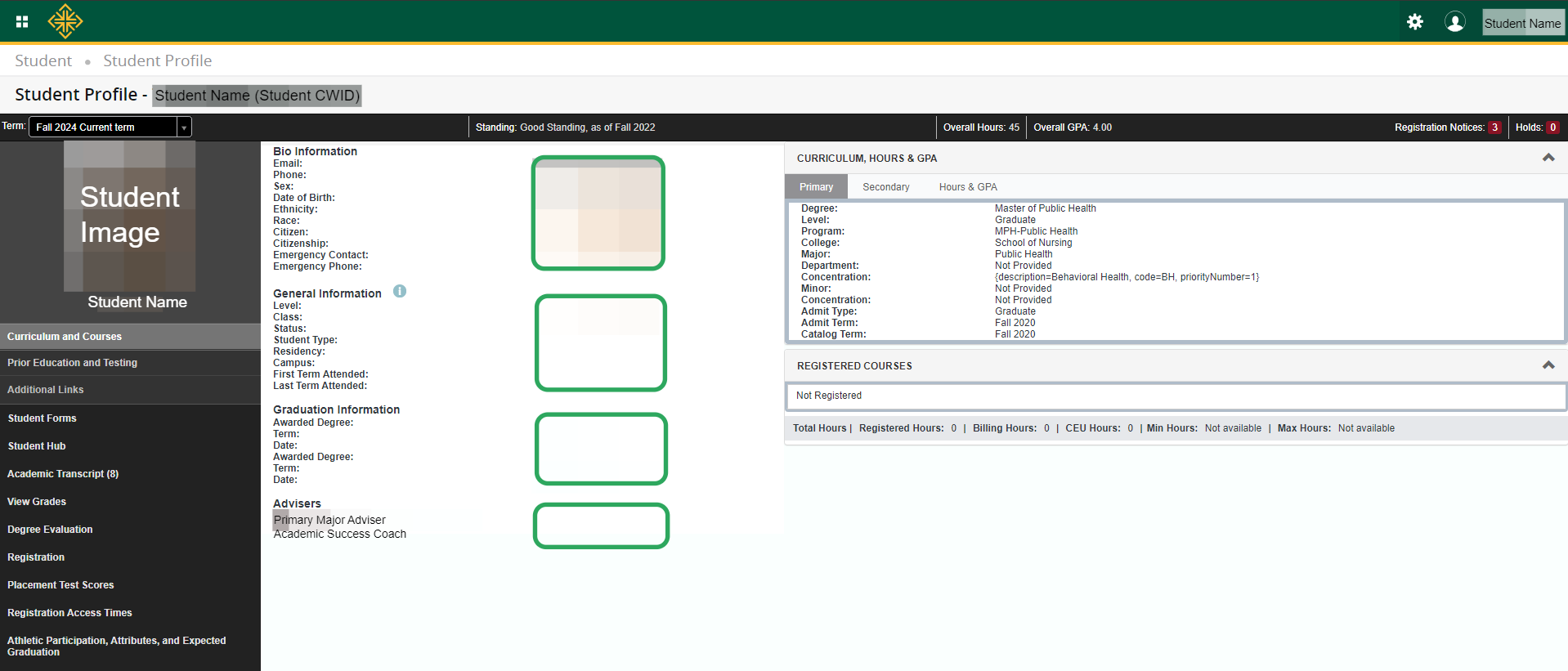Viewport: 1568px width, 671px height.
Task: Switch to the Secondary tab
Action: point(886,187)
